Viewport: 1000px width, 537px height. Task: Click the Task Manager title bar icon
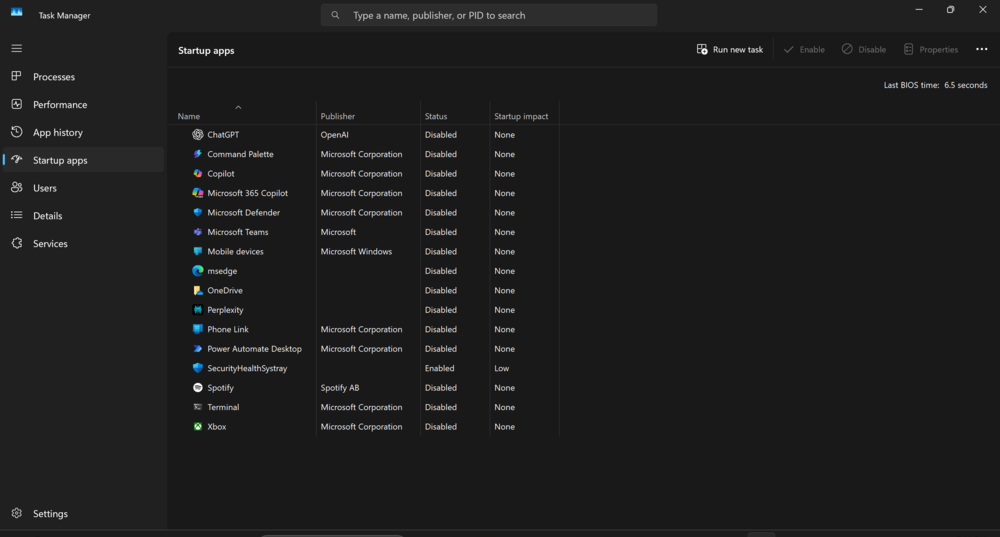coord(17,13)
